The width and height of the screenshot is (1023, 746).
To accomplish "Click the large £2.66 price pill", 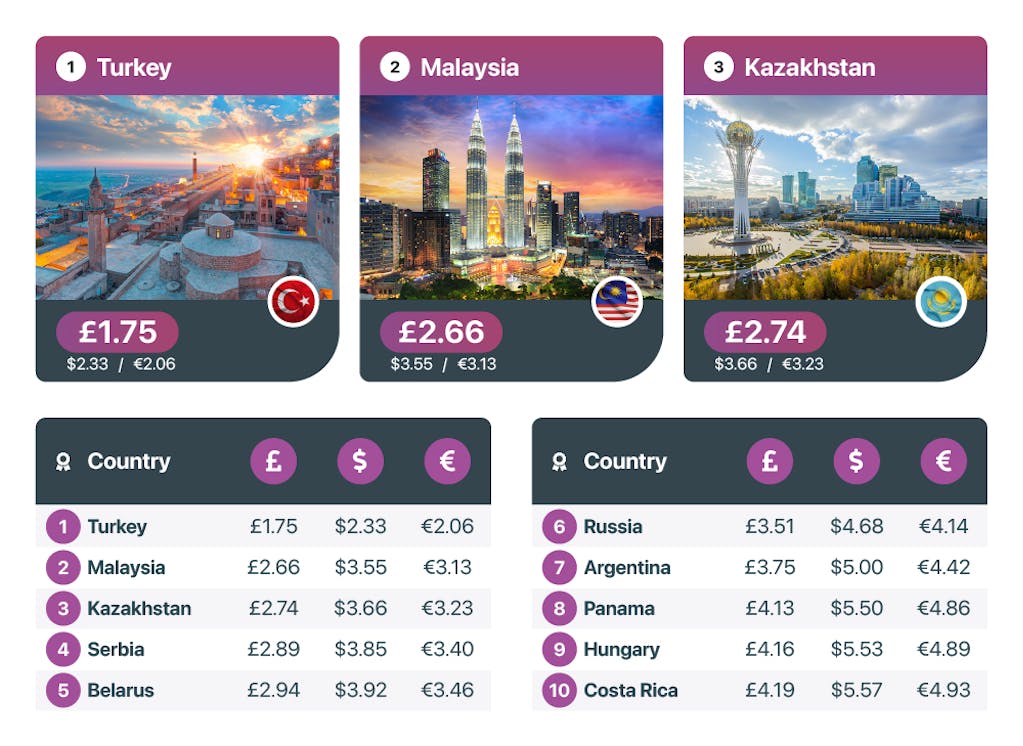I will click(441, 332).
